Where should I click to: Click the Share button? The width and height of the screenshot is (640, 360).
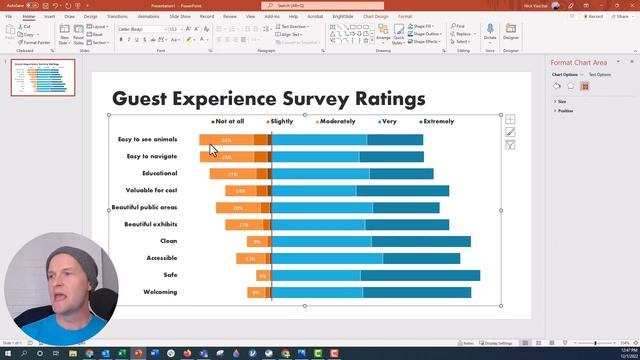[620, 16]
